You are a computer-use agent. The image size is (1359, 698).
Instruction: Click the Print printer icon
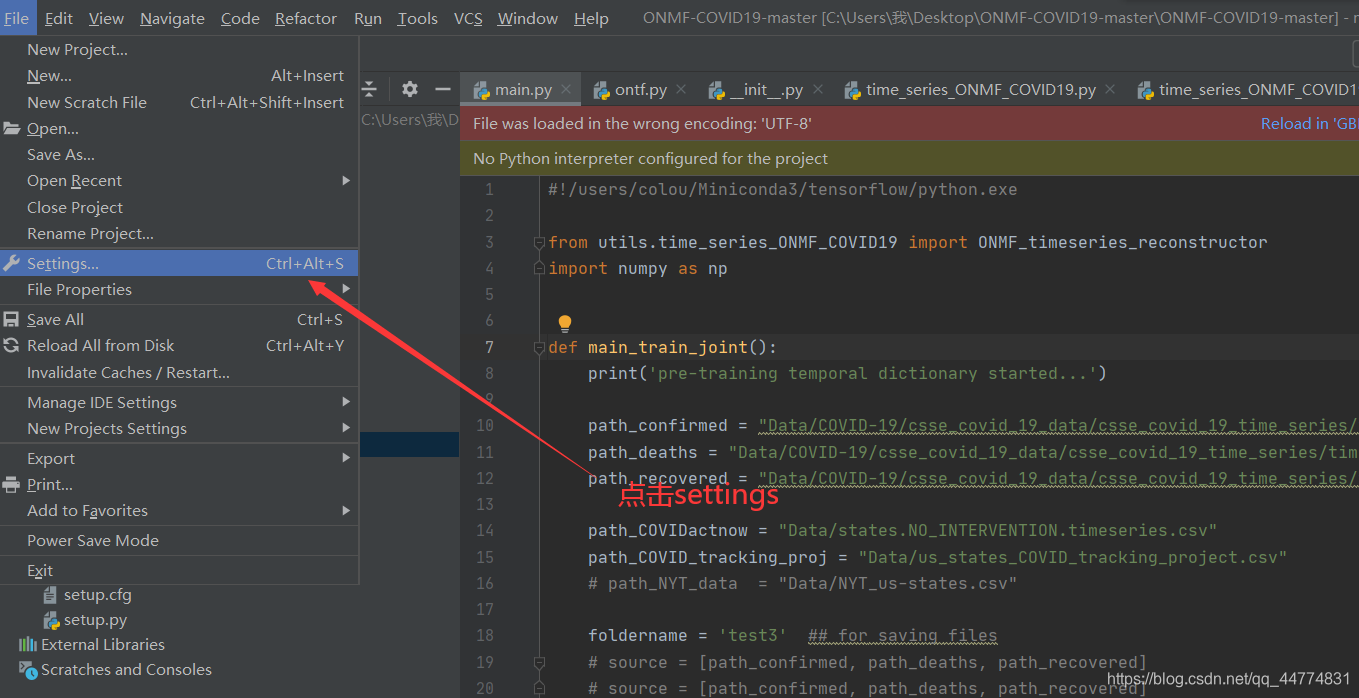point(11,484)
